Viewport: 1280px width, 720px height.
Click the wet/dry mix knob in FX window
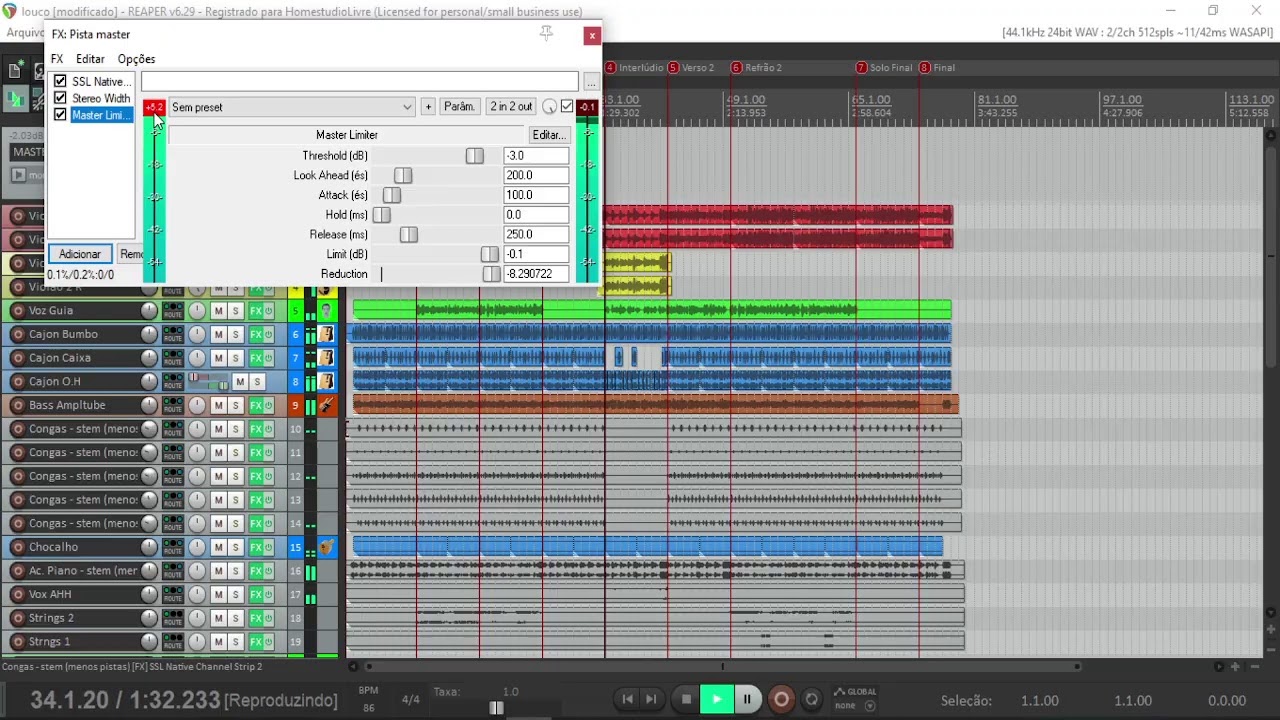(549, 107)
